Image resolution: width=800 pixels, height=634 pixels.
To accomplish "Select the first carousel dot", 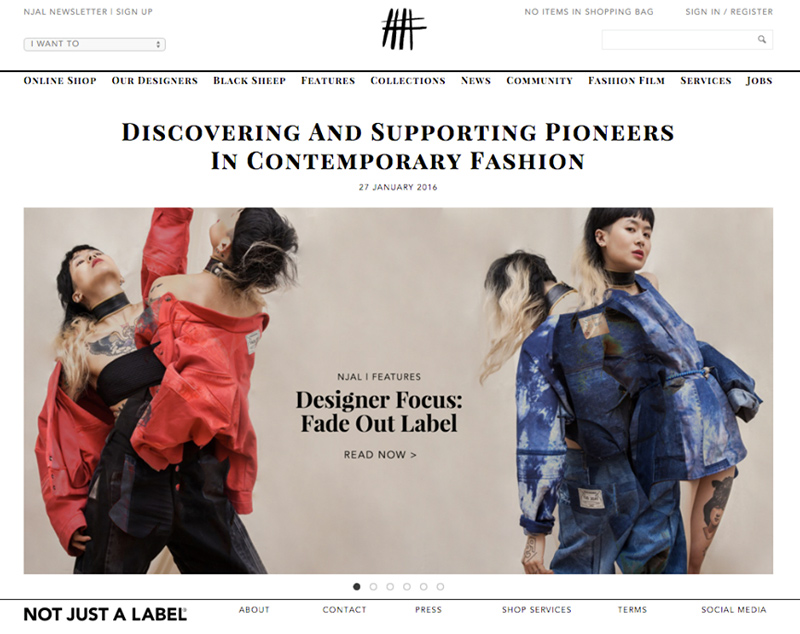I will (x=357, y=587).
